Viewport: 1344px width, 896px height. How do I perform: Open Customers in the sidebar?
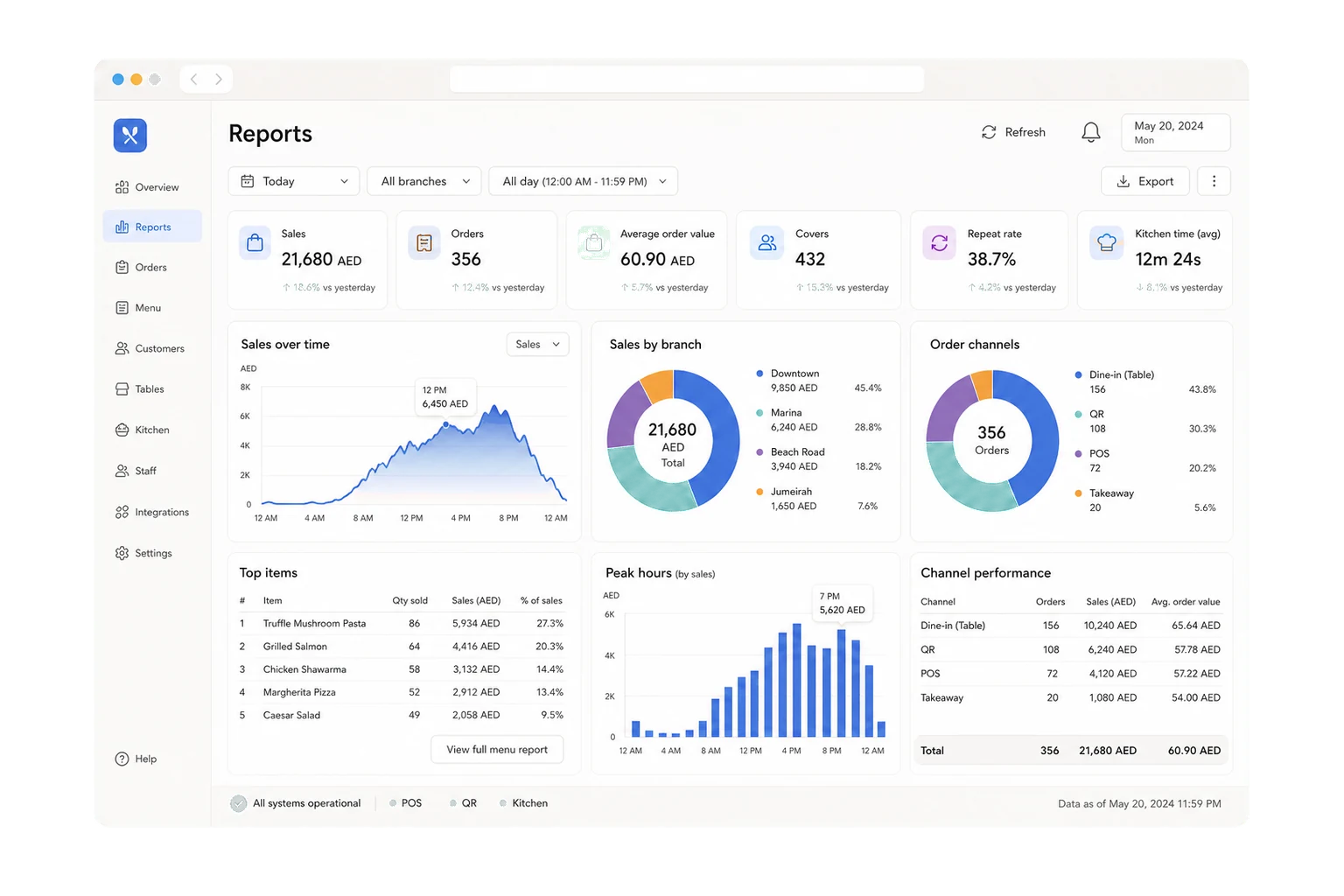pyautogui.click(x=152, y=348)
